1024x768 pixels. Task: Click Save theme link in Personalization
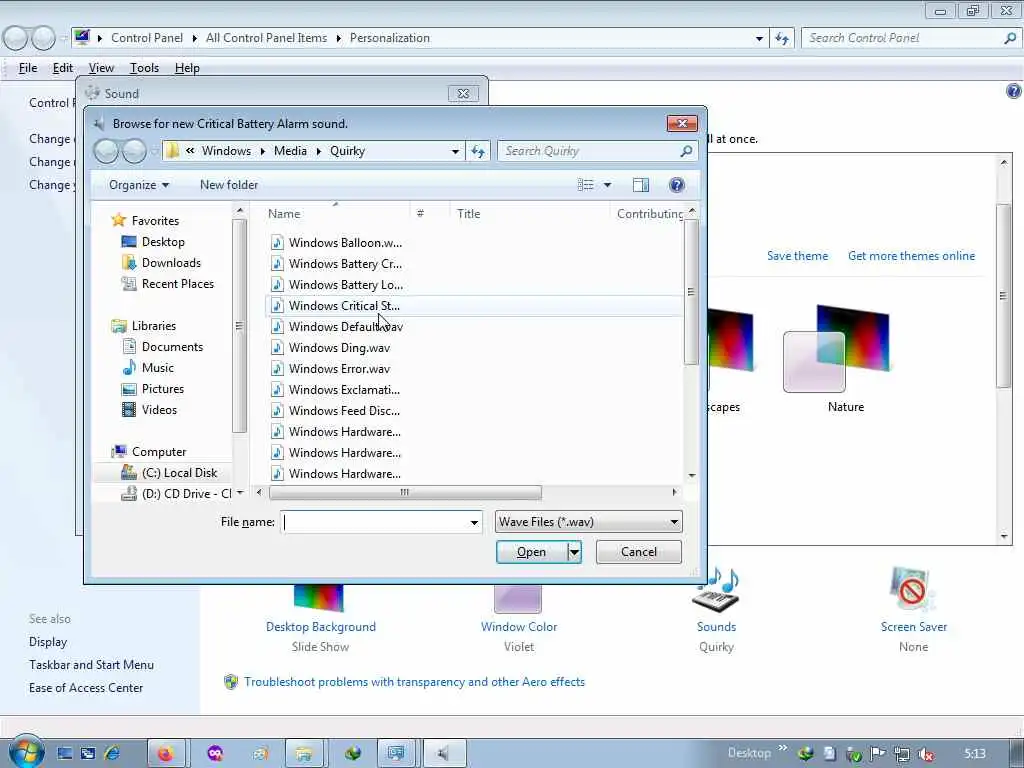point(797,256)
